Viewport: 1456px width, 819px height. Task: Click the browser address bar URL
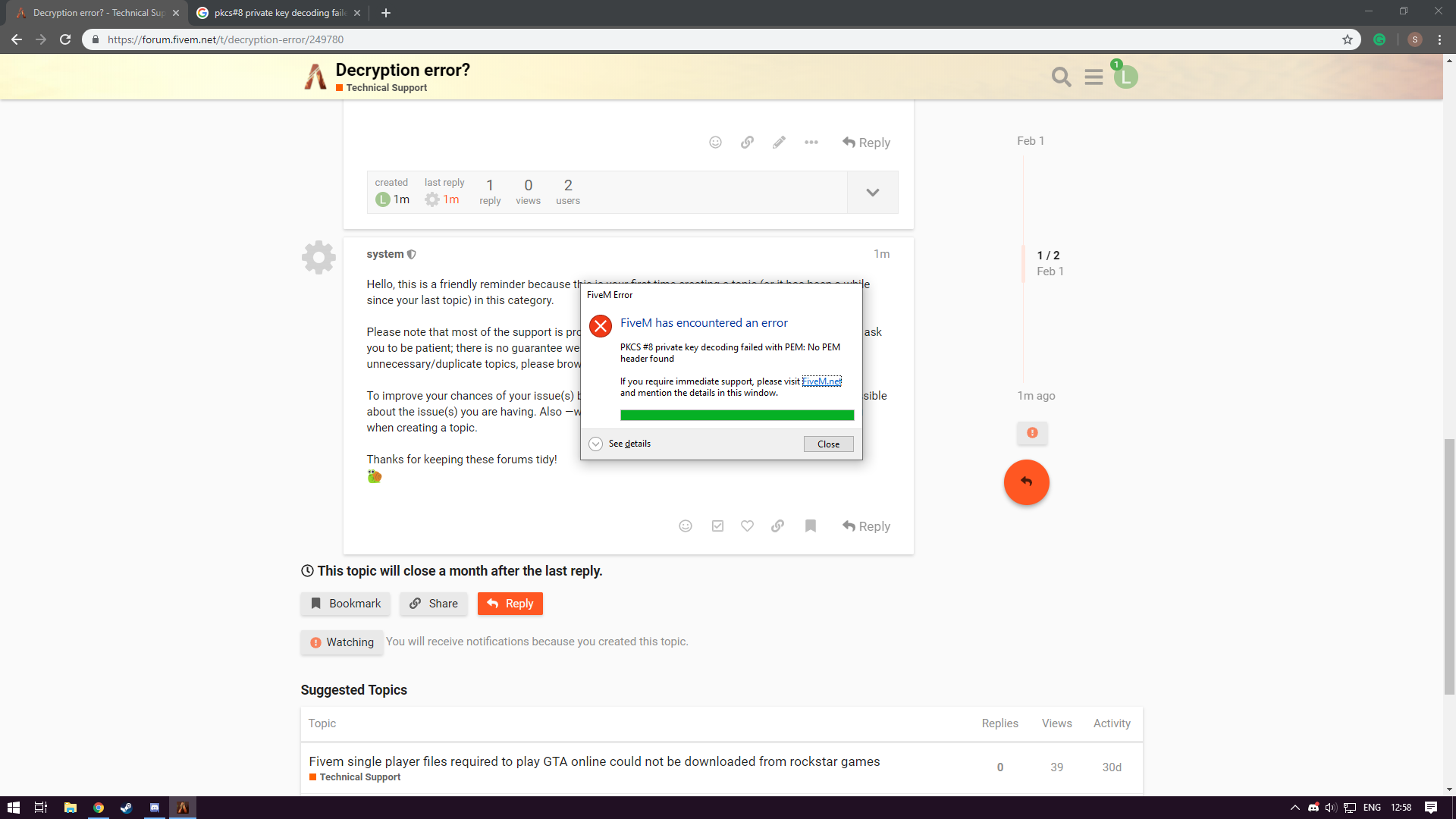coord(225,39)
